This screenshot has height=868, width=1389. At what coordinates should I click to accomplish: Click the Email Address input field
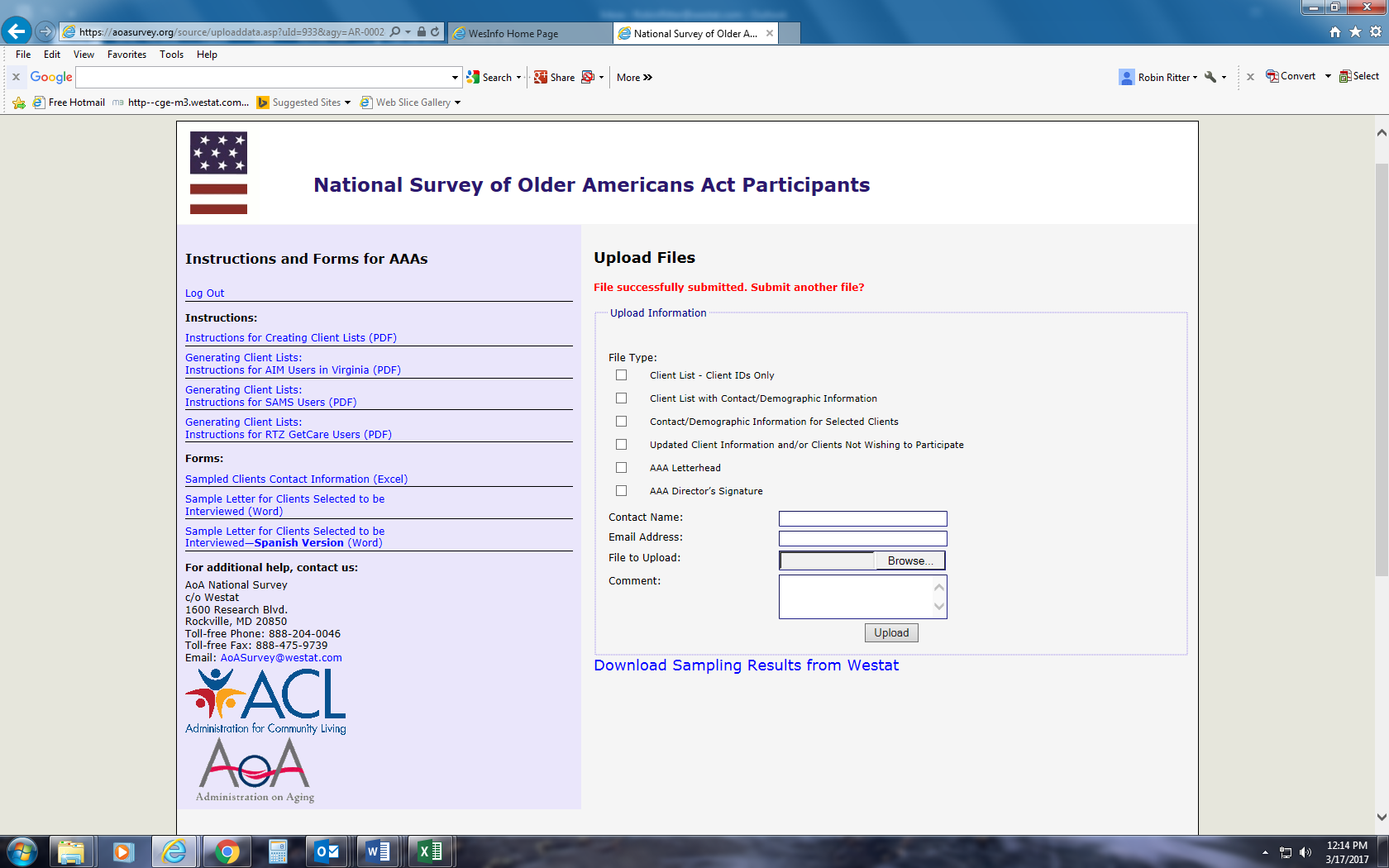point(862,538)
